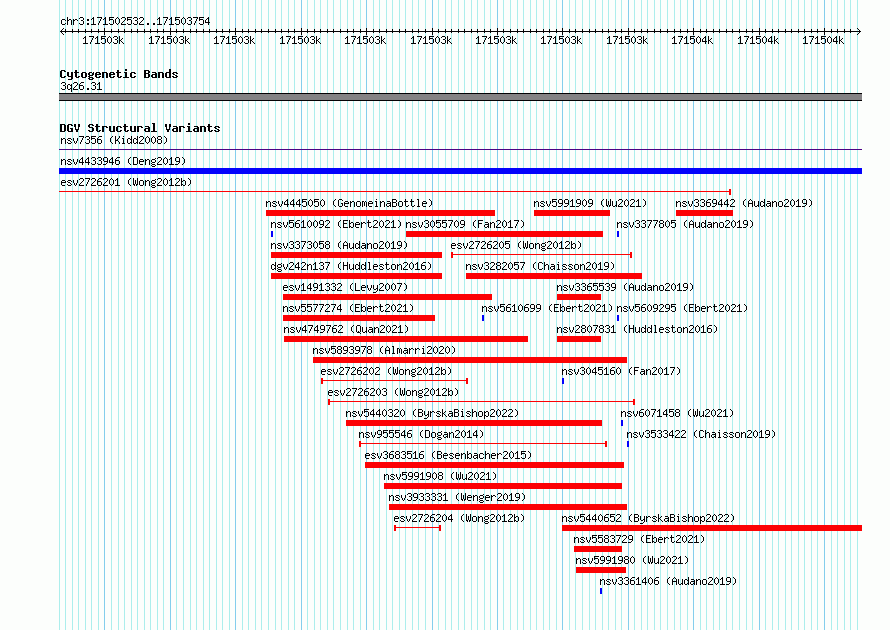Image resolution: width=890 pixels, height=630 pixels.
Task: Click nsv4749762 (Quan2021) label
Action: pos(346,329)
